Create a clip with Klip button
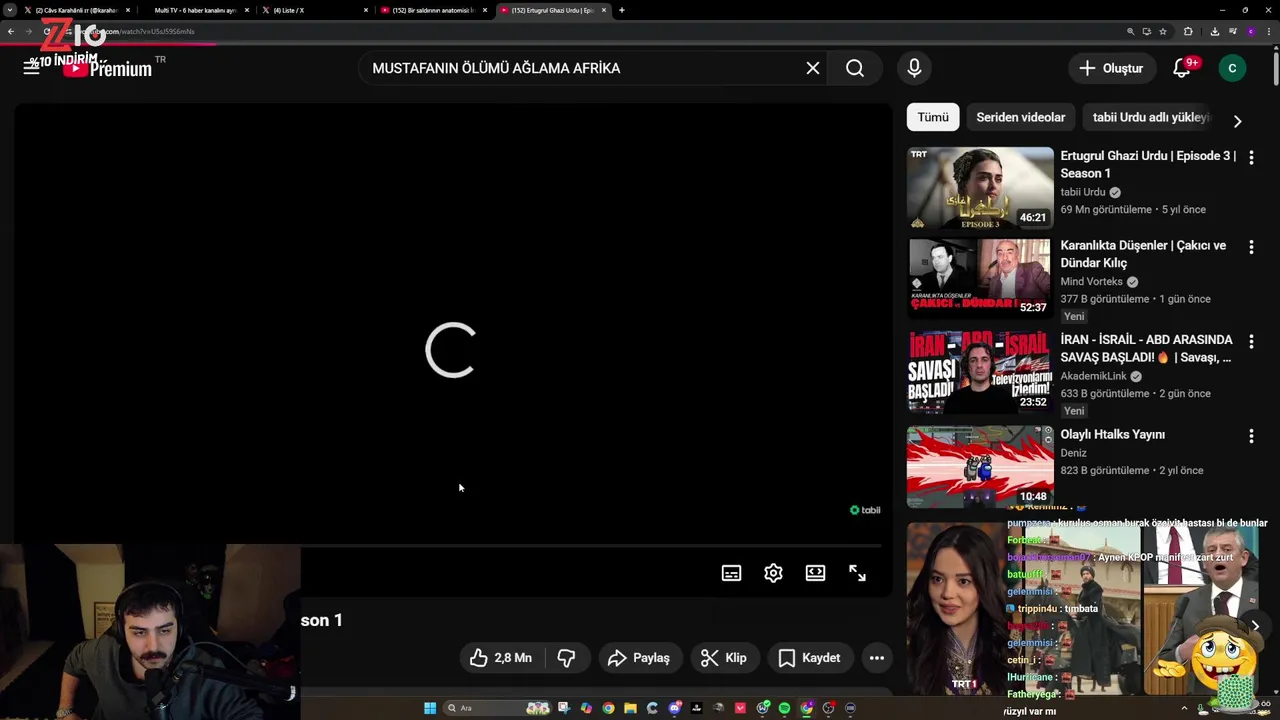Viewport: 1280px width, 720px height. 723,657
